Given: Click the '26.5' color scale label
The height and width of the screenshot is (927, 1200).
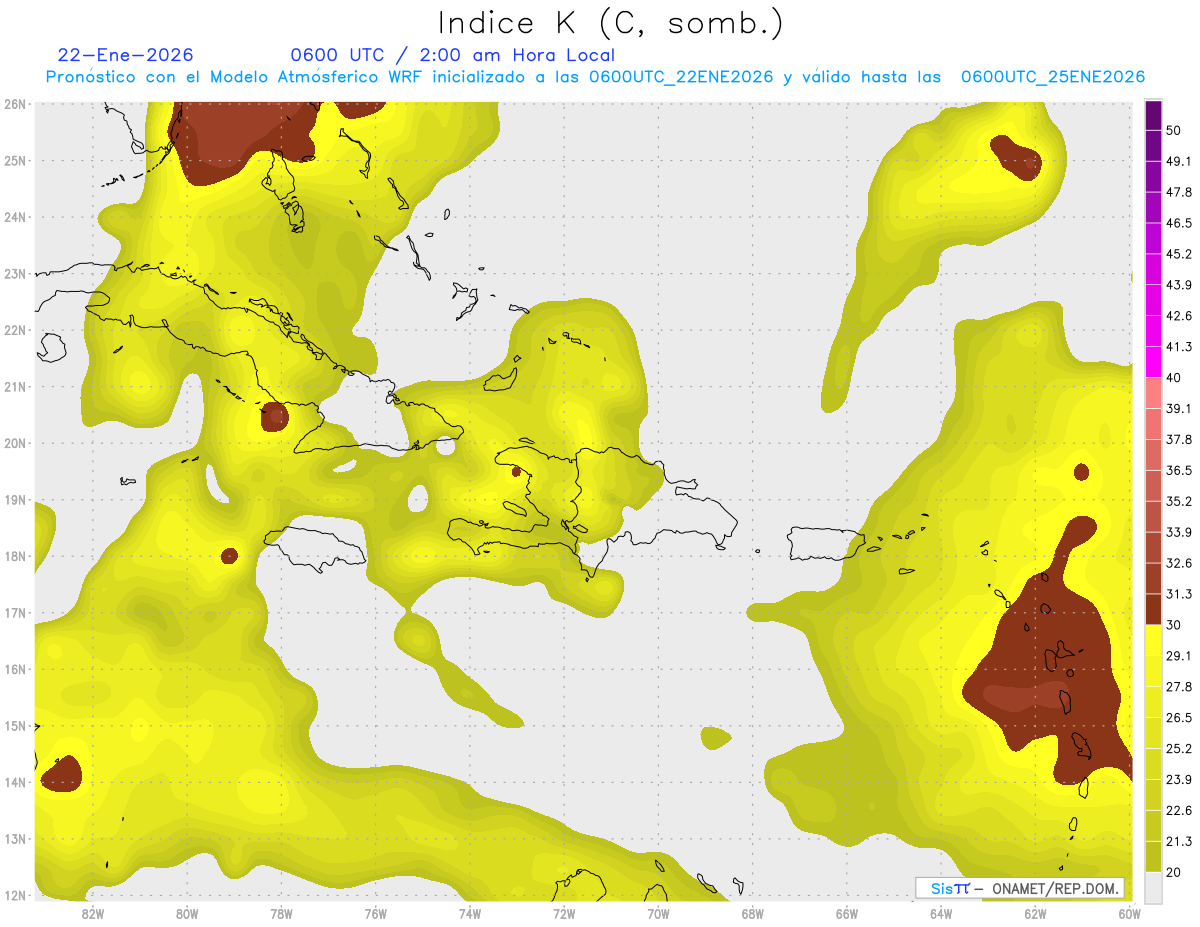Looking at the screenshot, I should (1178, 718).
